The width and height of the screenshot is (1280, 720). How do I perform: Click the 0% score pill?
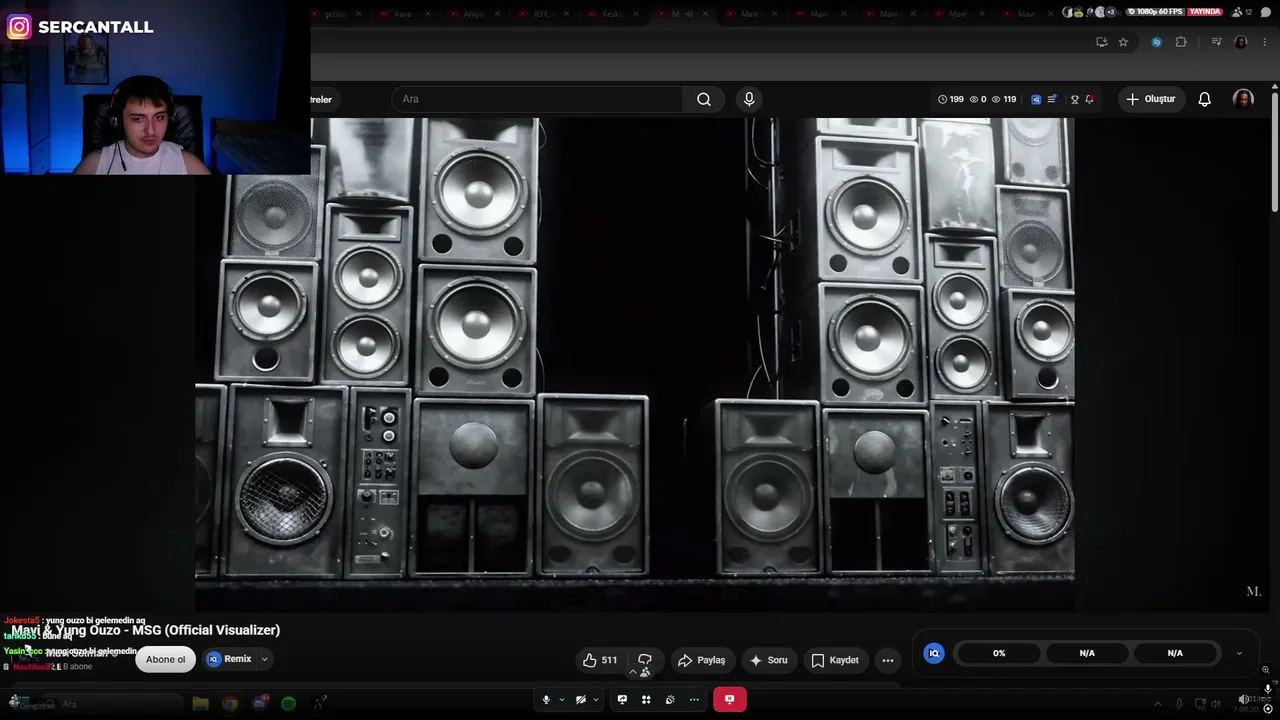[999, 653]
